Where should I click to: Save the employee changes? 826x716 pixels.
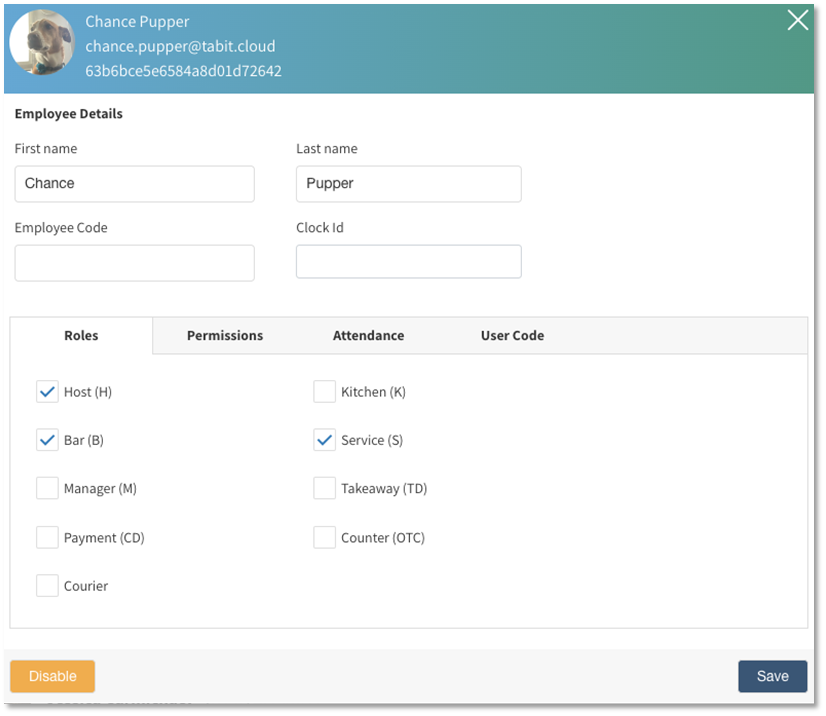[x=772, y=676]
